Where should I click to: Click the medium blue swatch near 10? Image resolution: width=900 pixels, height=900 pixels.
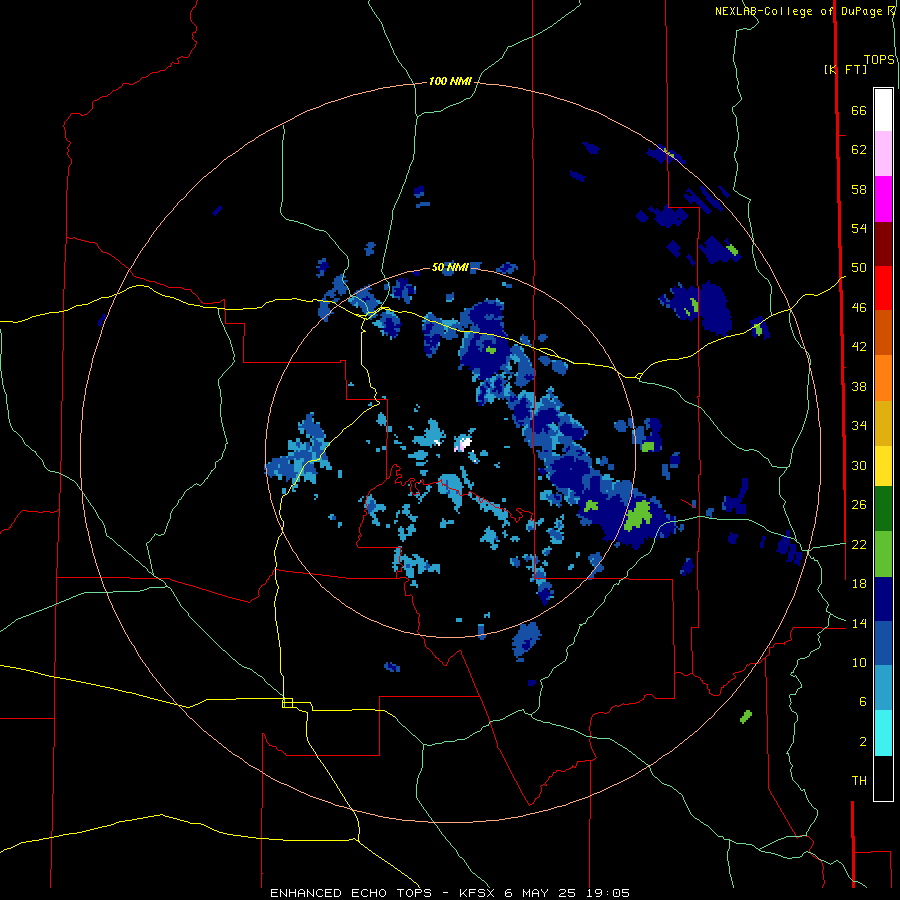pyautogui.click(x=883, y=643)
